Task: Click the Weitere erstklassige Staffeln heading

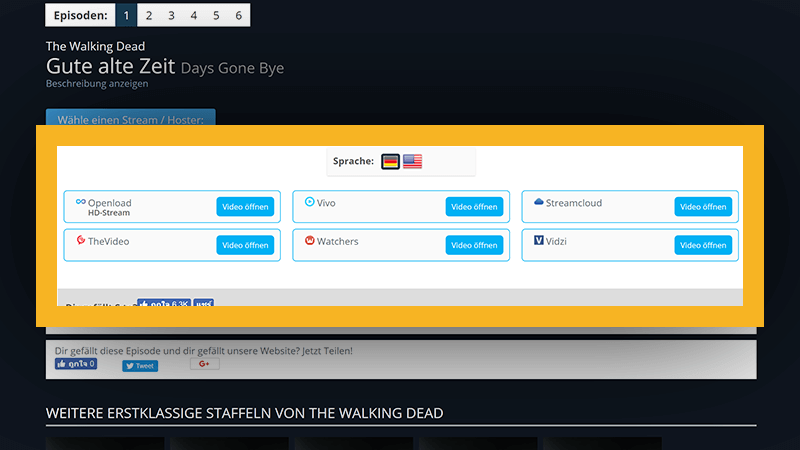Action: (x=244, y=413)
